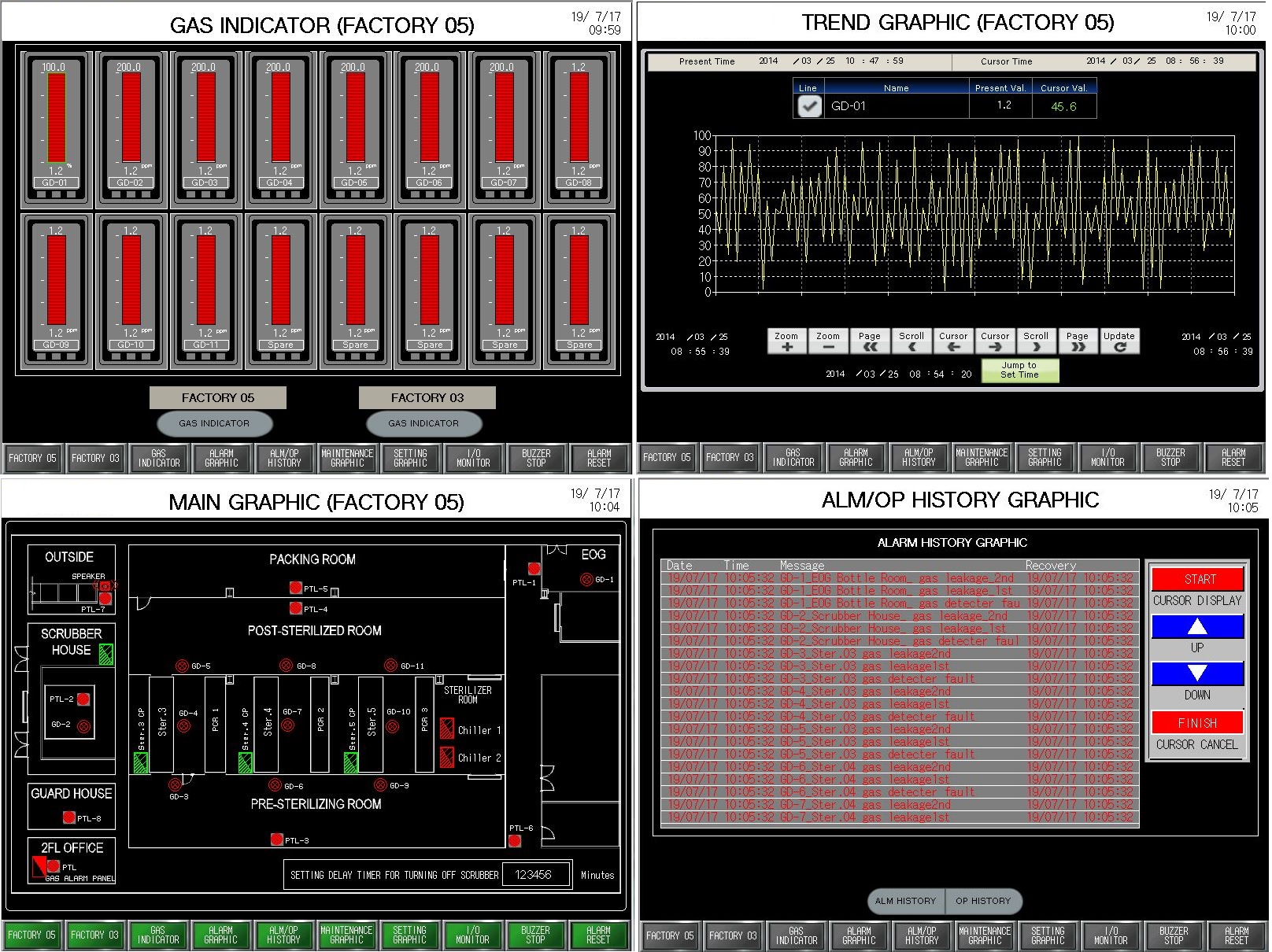Select the GD-1 detector icon in EOG room
Screen dimensions: 1272x952
click(586, 580)
